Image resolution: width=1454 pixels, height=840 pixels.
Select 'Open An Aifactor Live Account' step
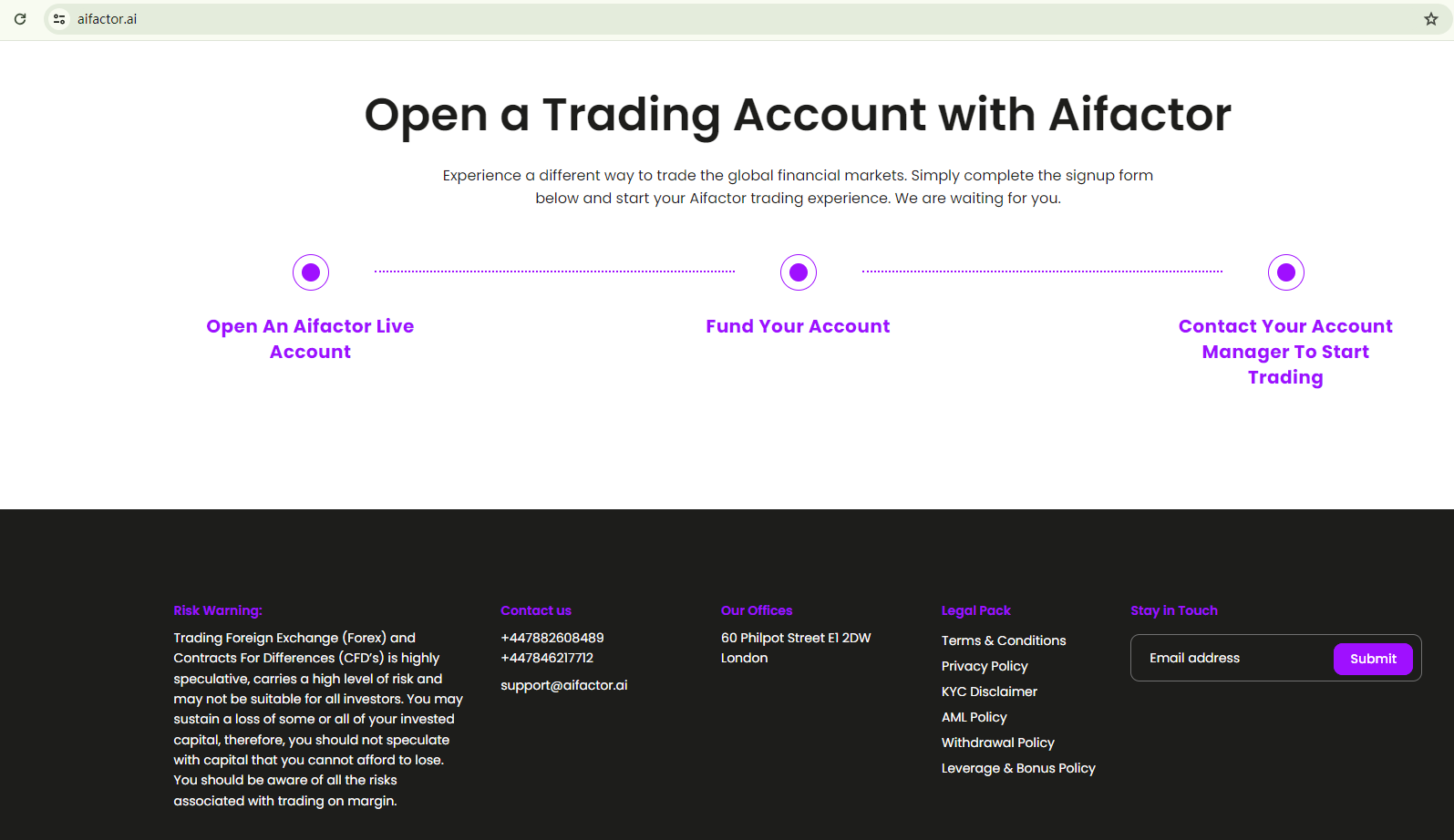click(x=310, y=339)
